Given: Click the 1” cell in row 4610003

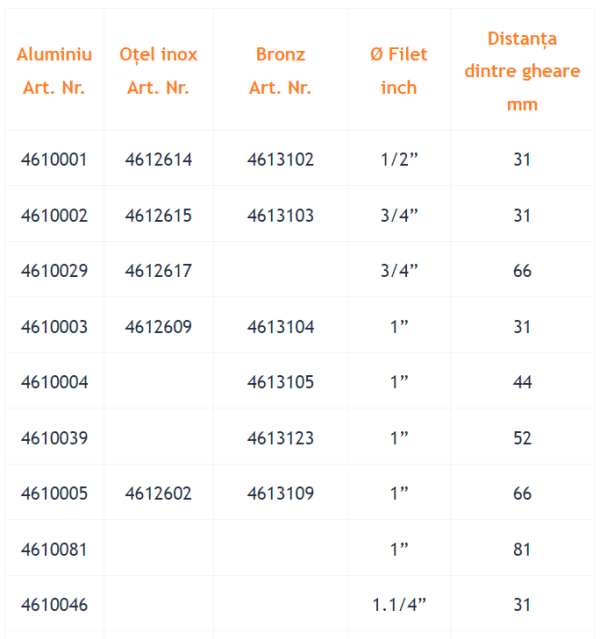Looking at the screenshot, I should click(x=399, y=326).
